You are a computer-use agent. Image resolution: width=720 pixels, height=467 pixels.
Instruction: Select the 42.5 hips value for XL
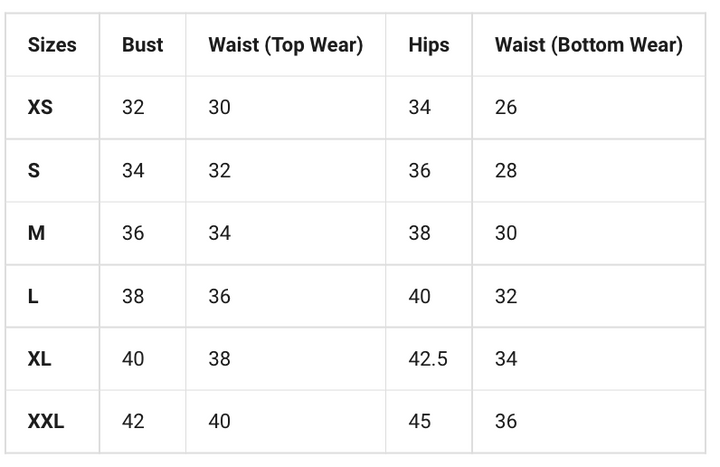click(x=428, y=359)
